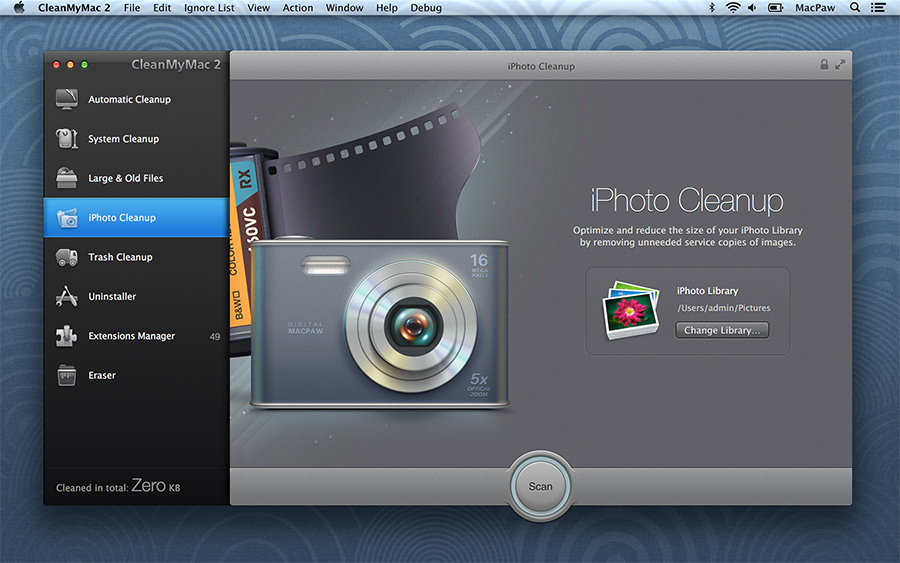Open the Edit menu

coord(162,7)
